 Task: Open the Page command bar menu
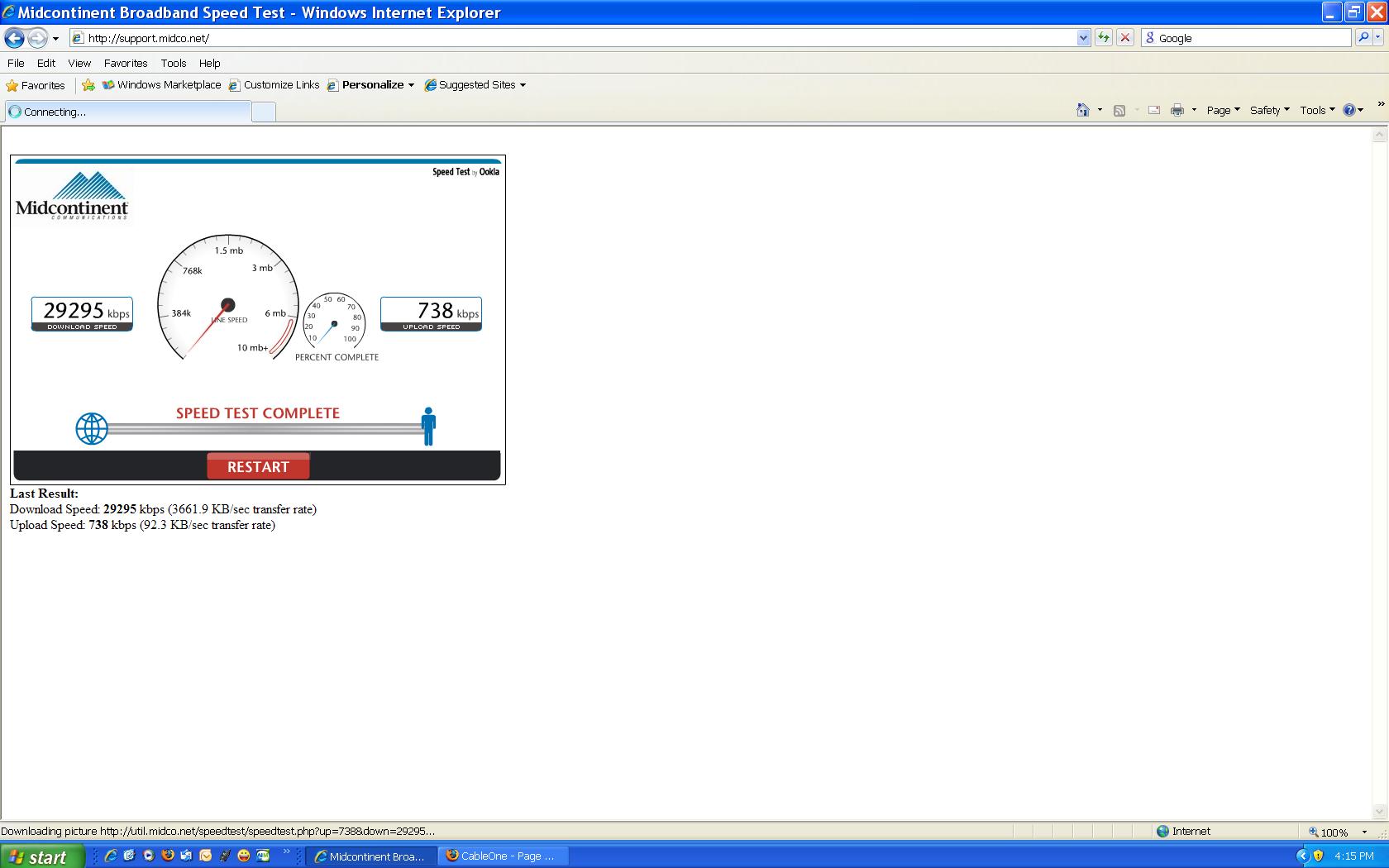tap(1223, 110)
